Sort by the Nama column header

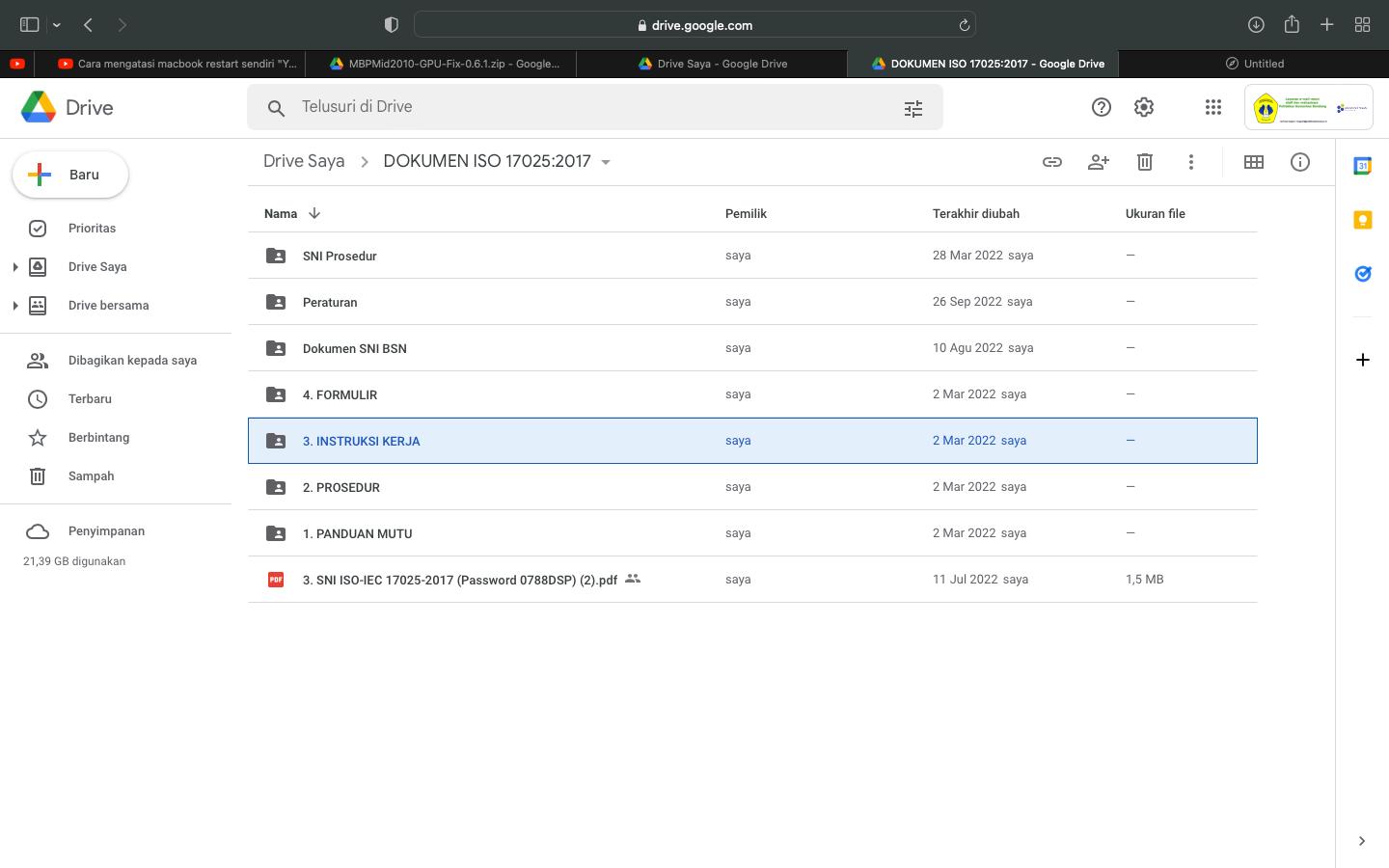coord(281,213)
